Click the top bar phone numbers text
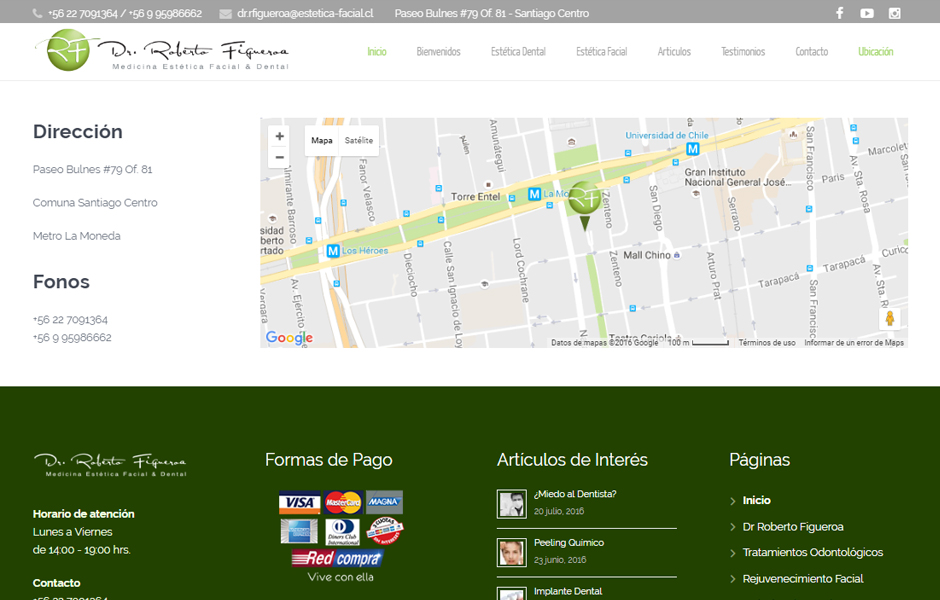Screen dimensions: 940x600 click(125, 13)
